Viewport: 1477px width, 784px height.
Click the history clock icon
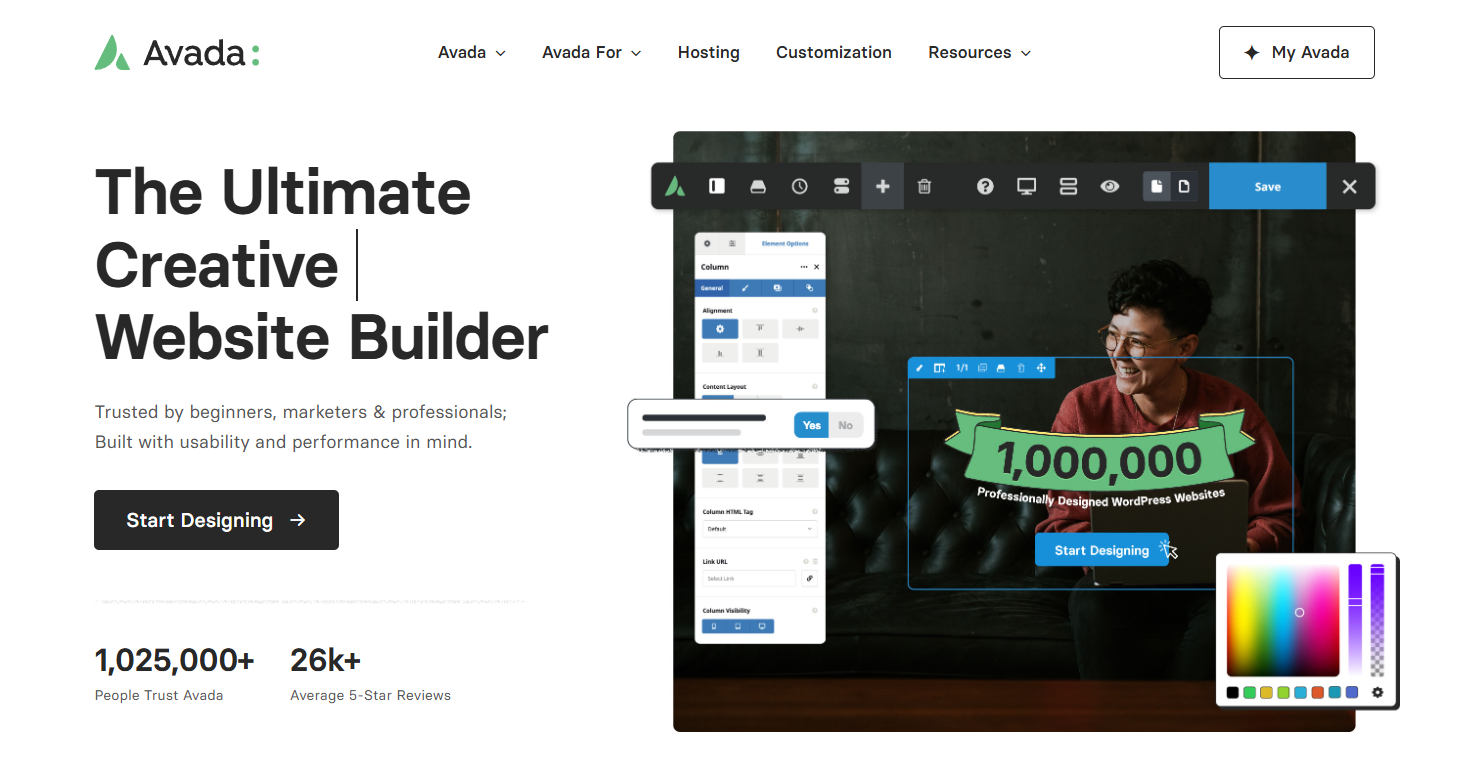pos(799,186)
